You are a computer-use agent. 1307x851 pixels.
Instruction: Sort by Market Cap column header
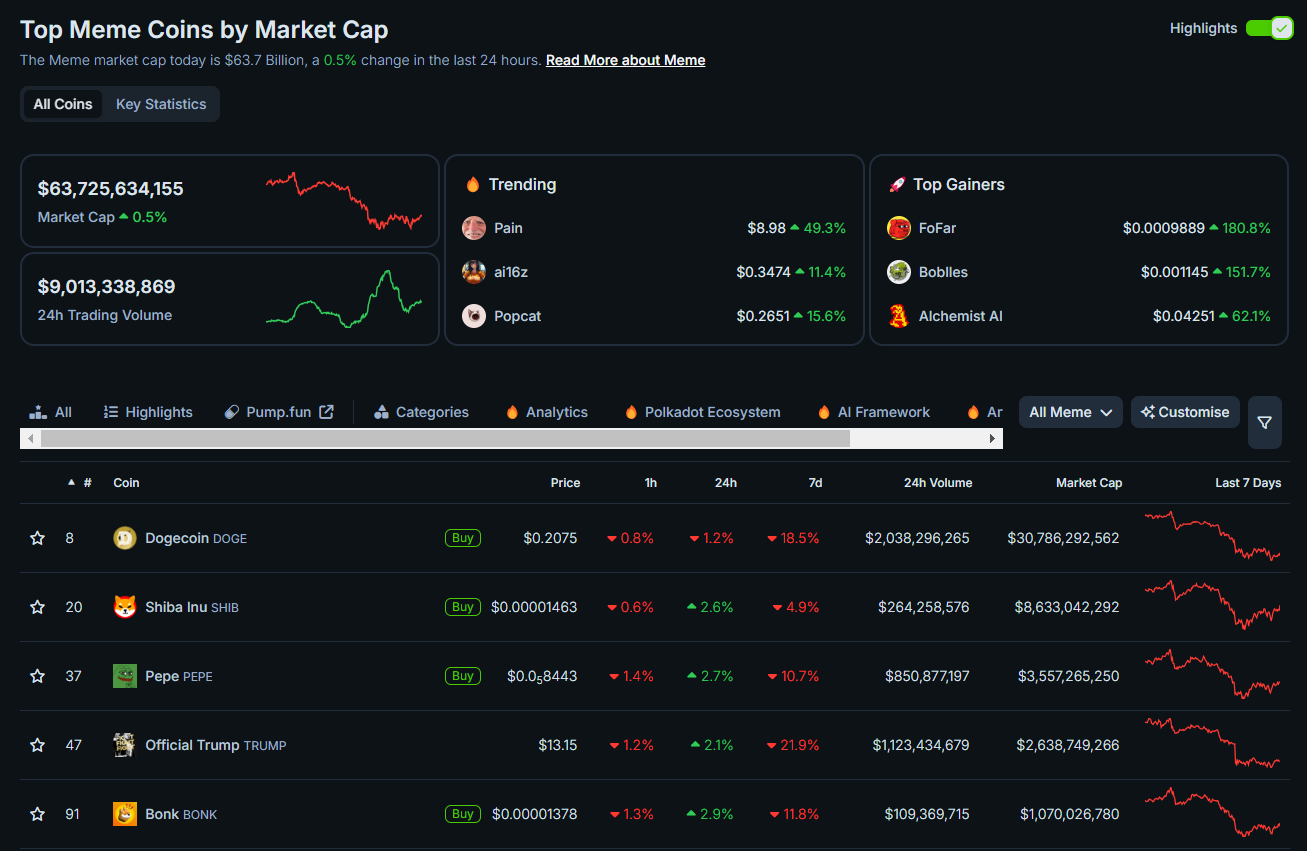click(x=1089, y=483)
